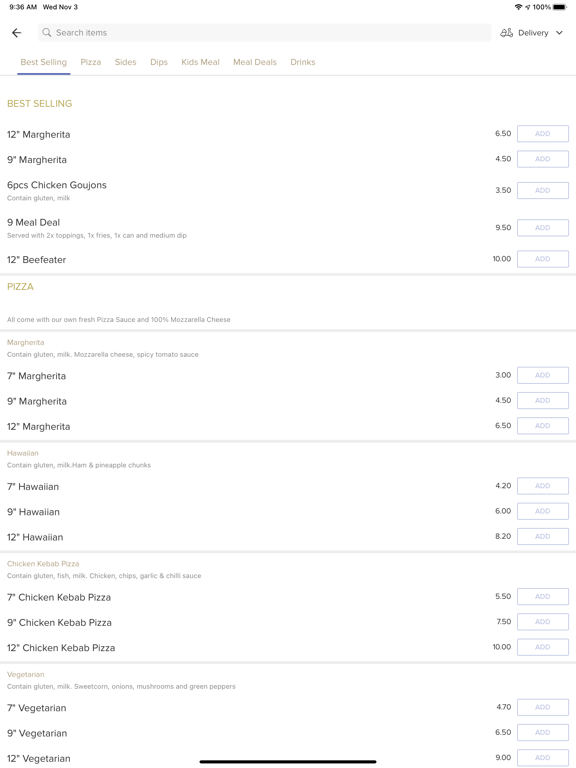Tap the back arrow icon
The image size is (576, 768).
point(17,33)
